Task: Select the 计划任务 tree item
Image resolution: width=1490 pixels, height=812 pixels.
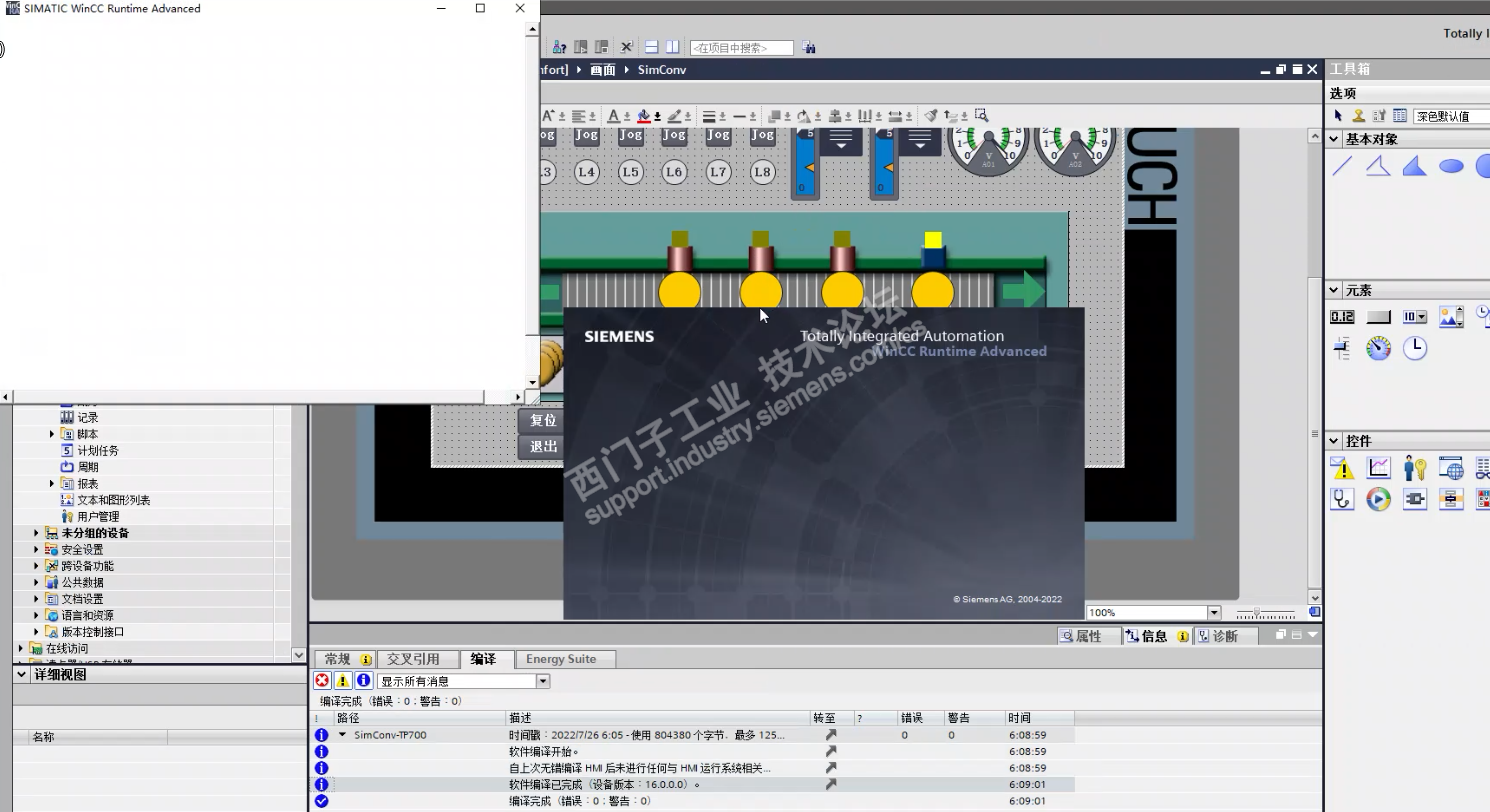Action: coord(97,451)
